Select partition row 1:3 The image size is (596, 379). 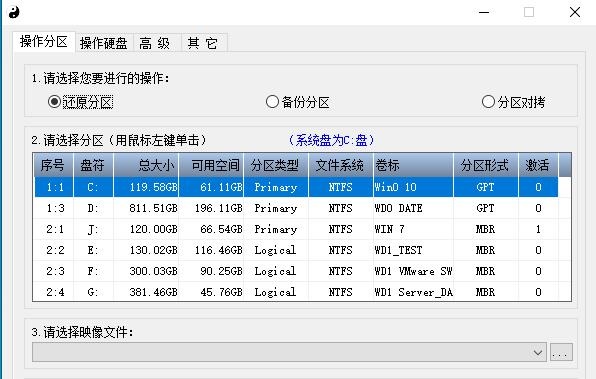pos(296,208)
